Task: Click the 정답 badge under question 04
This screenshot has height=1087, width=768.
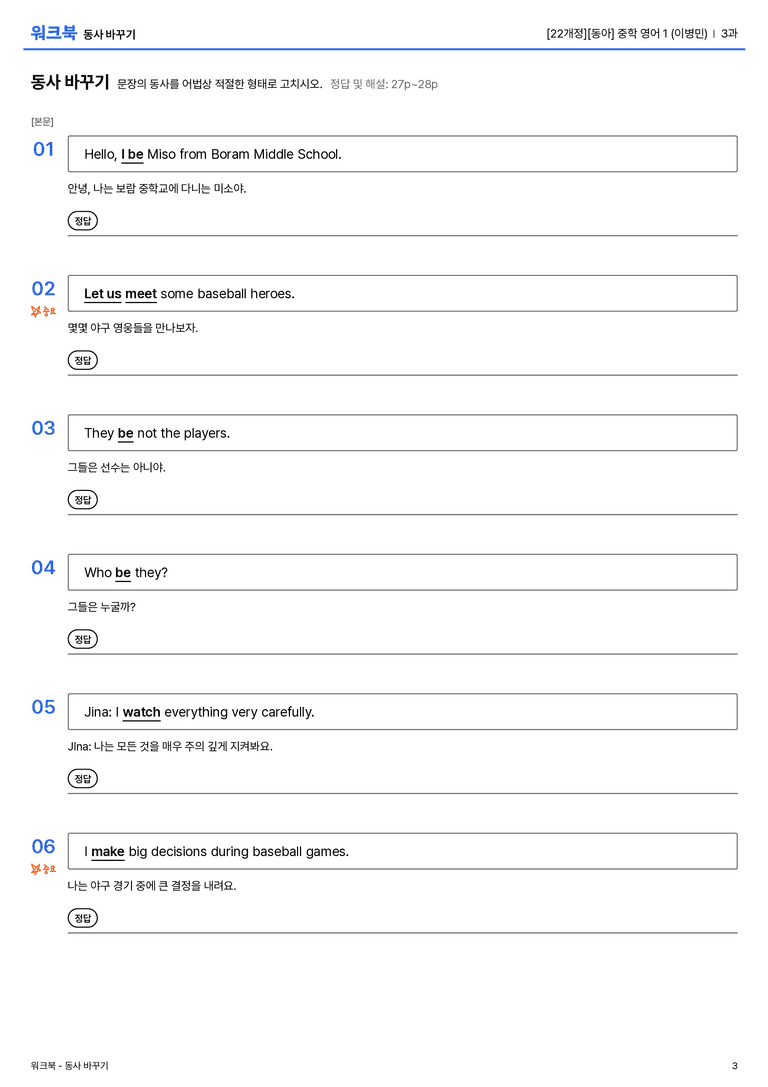Action: pyautogui.click(x=82, y=638)
